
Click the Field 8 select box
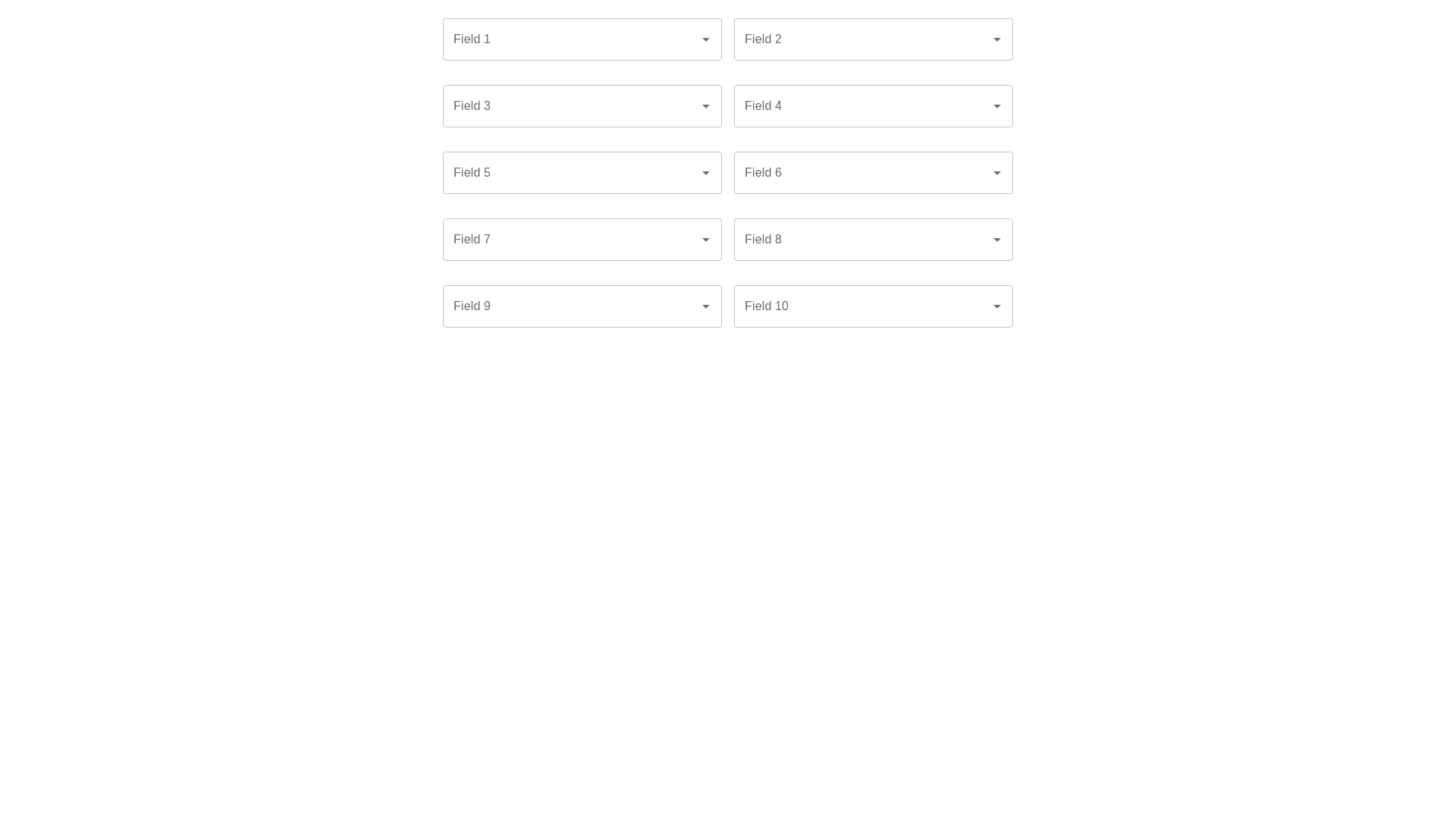click(x=873, y=240)
